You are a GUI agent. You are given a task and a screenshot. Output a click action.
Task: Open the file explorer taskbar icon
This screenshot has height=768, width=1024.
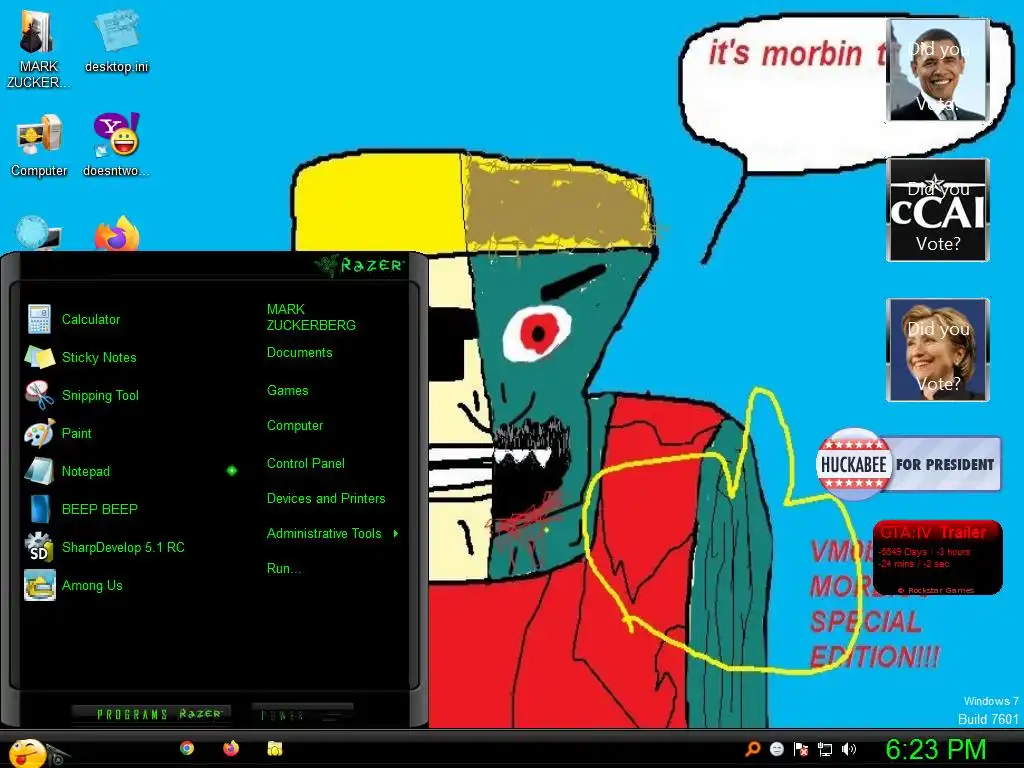coord(274,748)
